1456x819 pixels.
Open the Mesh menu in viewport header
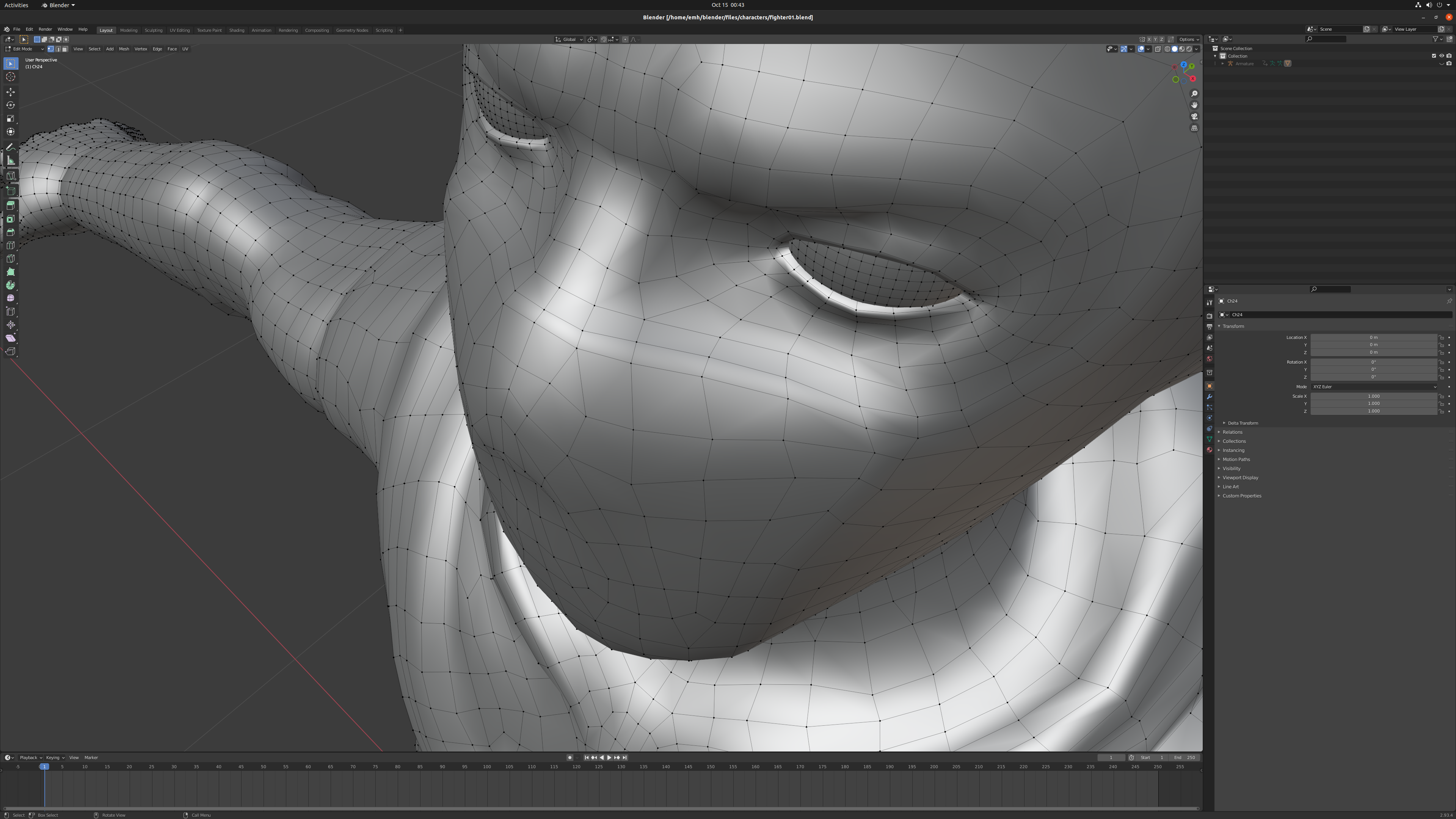(x=124, y=49)
